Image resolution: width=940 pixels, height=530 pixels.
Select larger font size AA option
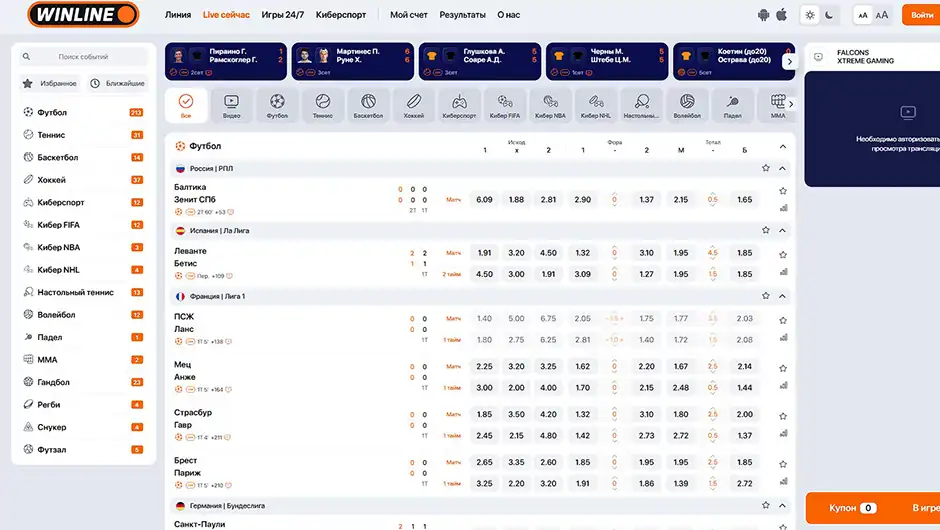[x=881, y=15]
